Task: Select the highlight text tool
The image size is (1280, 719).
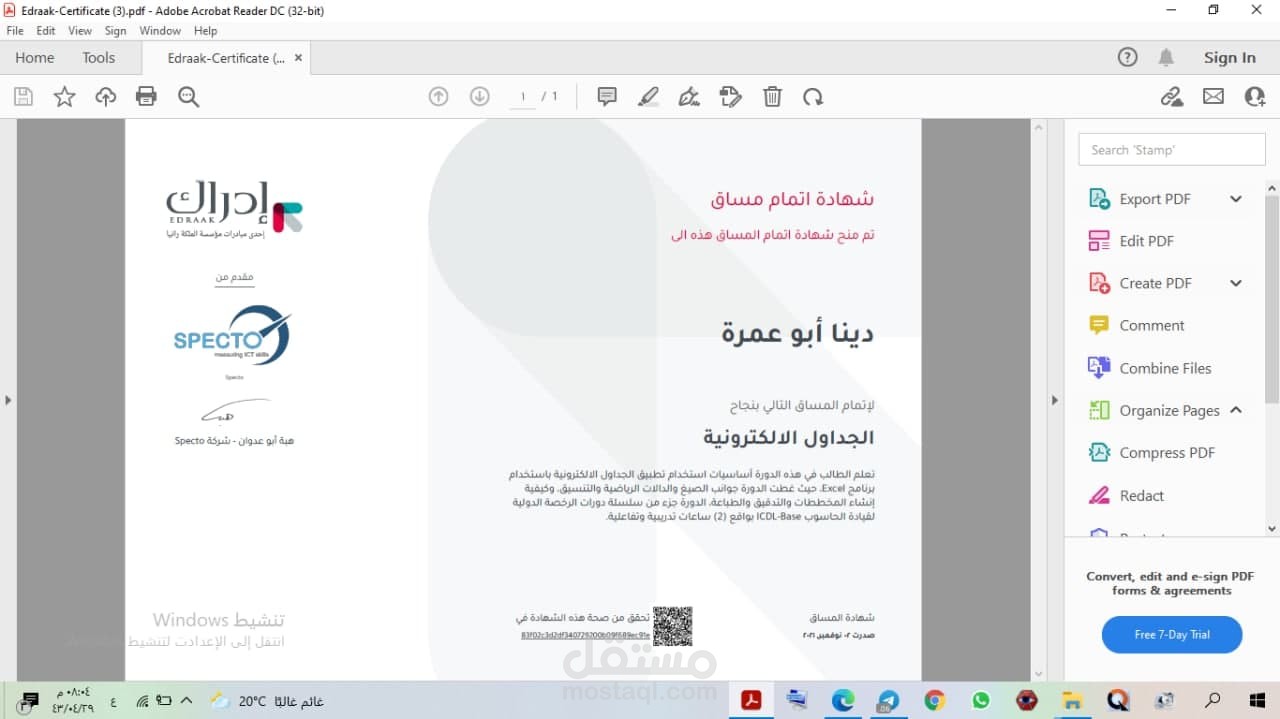Action: click(x=648, y=97)
